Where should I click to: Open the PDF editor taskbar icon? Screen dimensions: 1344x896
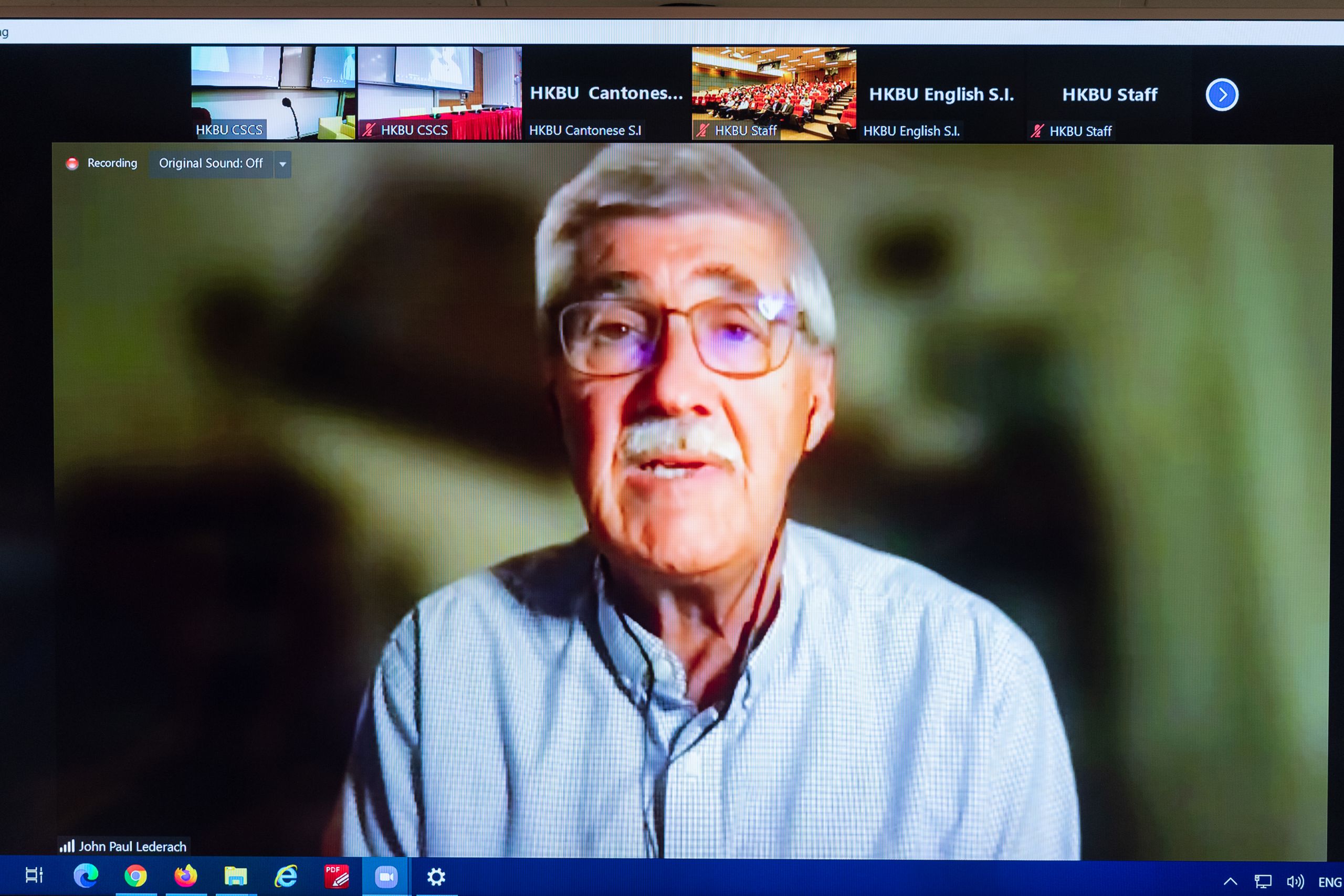(336, 876)
